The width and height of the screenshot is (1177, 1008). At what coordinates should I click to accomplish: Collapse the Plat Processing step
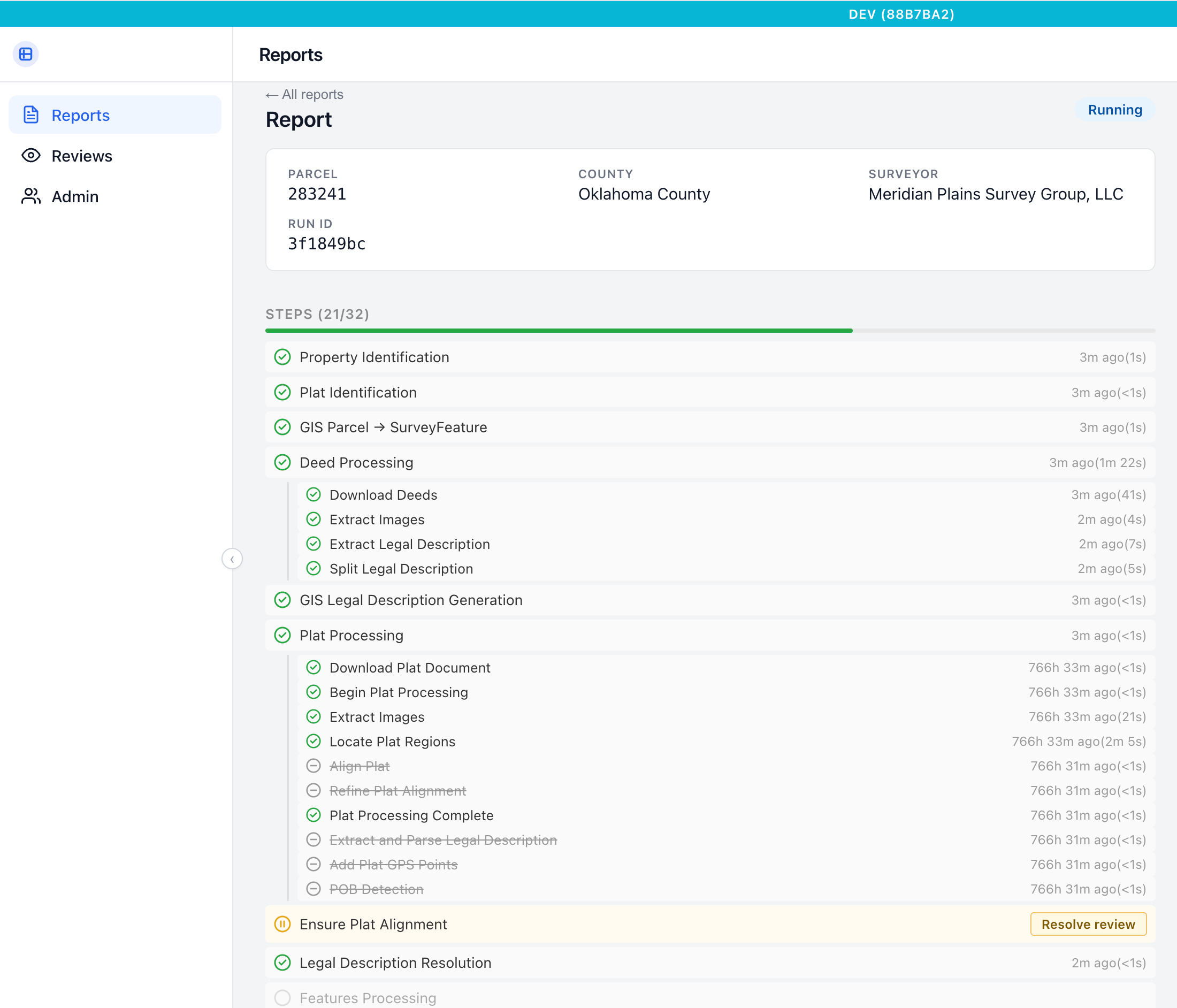point(710,635)
